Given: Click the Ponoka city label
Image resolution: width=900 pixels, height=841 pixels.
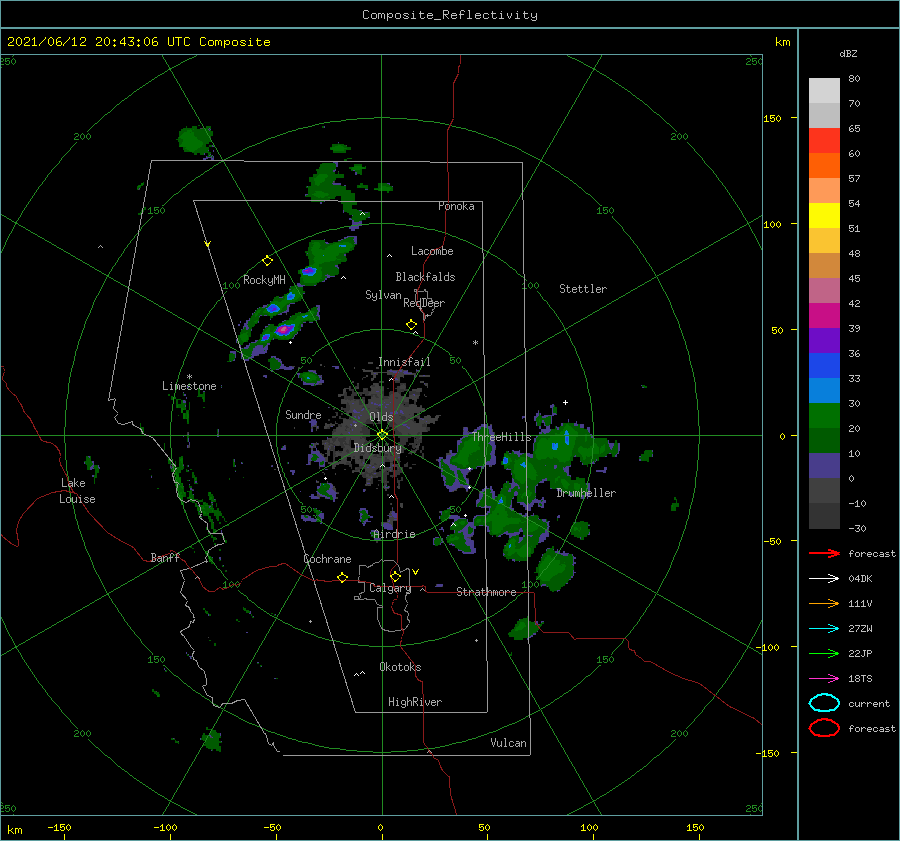Looking at the screenshot, I should (456, 206).
